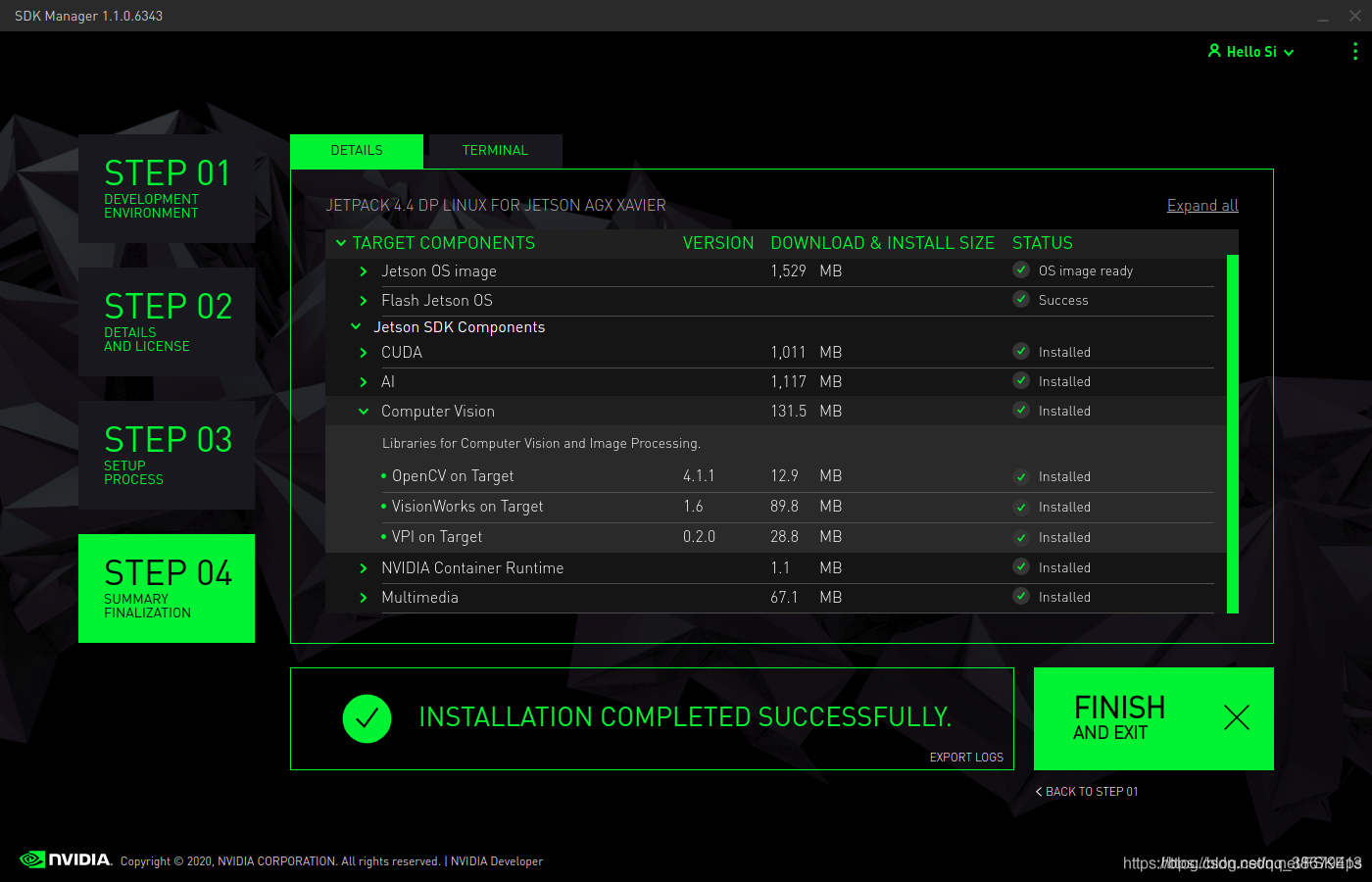Open the NVIDIA Developer footer link

click(x=497, y=861)
